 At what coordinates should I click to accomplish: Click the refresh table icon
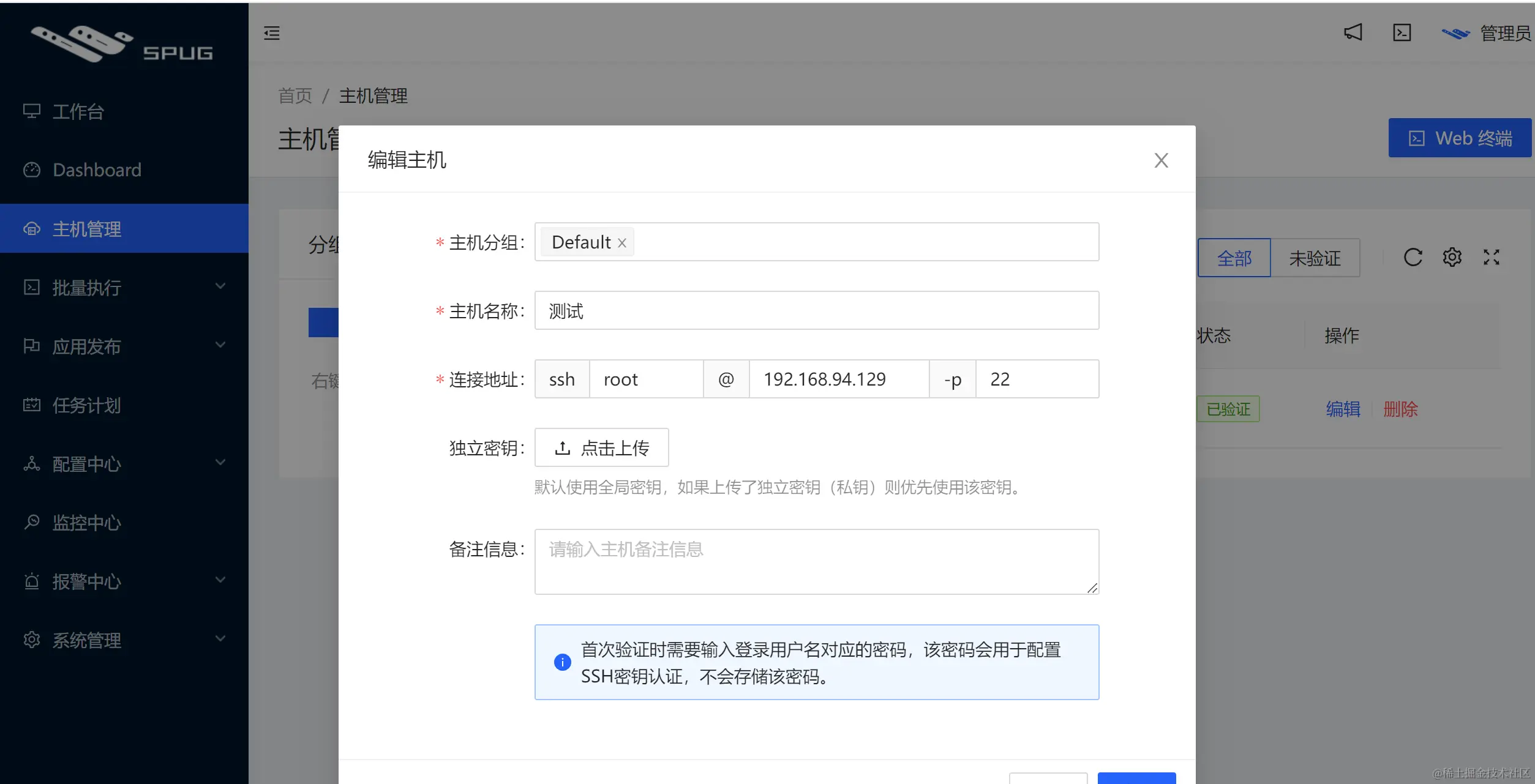tap(1413, 258)
